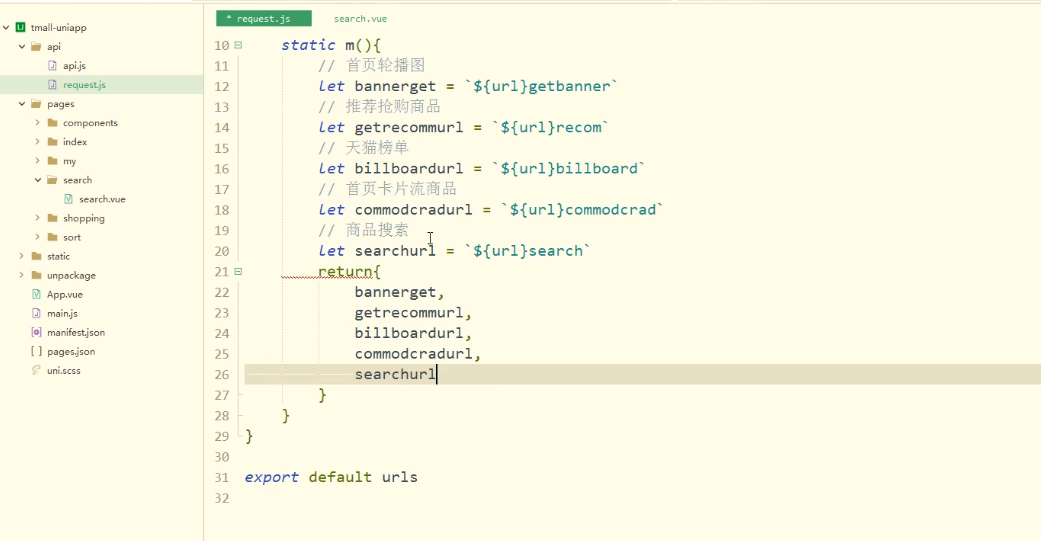
Task: Open pages.json in the file tree
Action: tap(71, 352)
